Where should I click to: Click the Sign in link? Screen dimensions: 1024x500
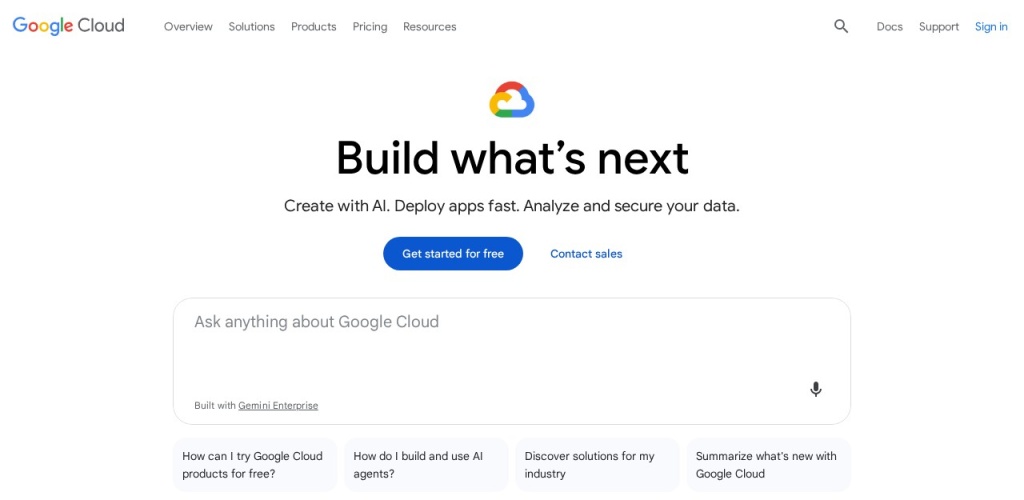(991, 27)
